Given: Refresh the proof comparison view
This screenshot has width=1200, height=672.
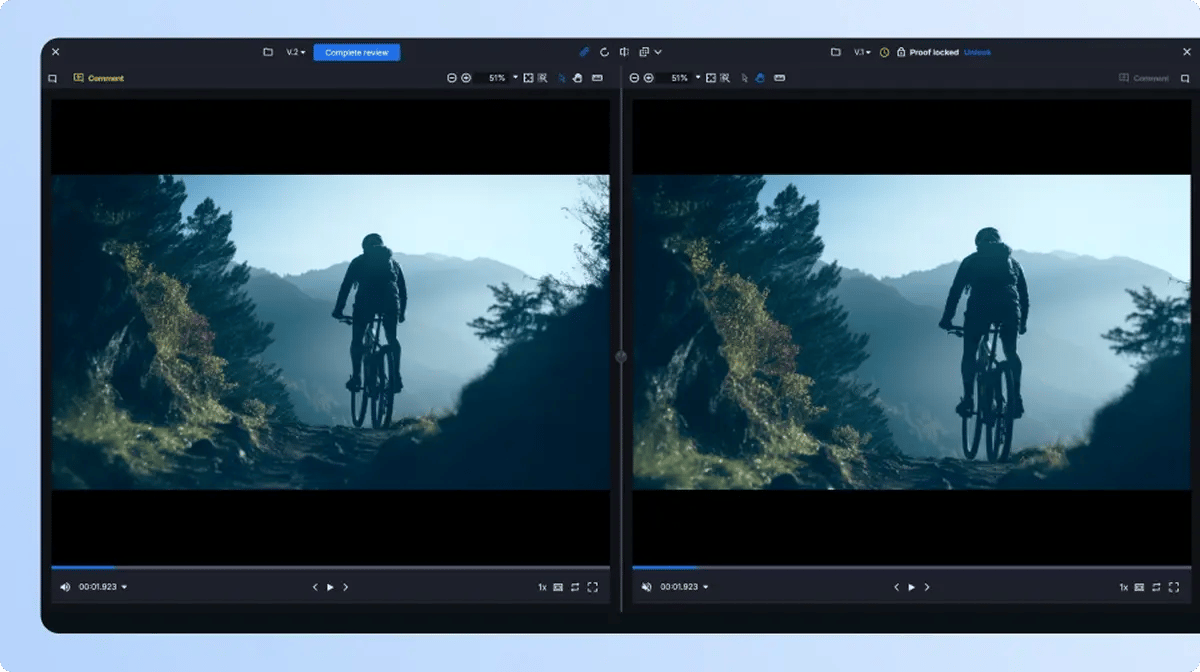Looking at the screenshot, I should 605,51.
